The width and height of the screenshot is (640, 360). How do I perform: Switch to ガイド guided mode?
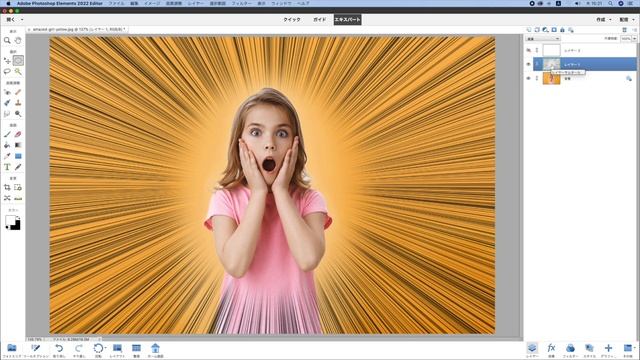coord(320,20)
